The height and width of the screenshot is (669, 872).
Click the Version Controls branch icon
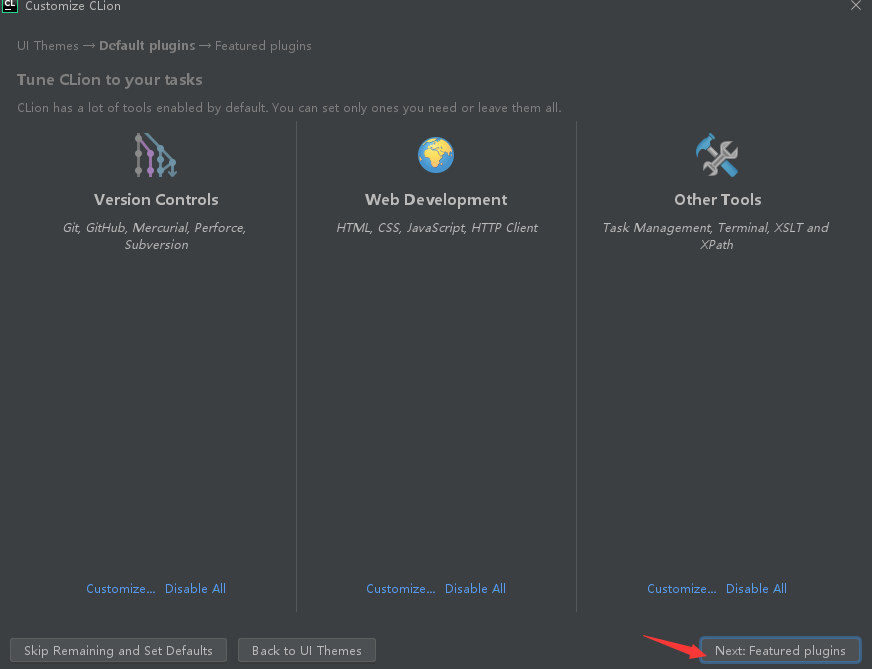(x=156, y=155)
